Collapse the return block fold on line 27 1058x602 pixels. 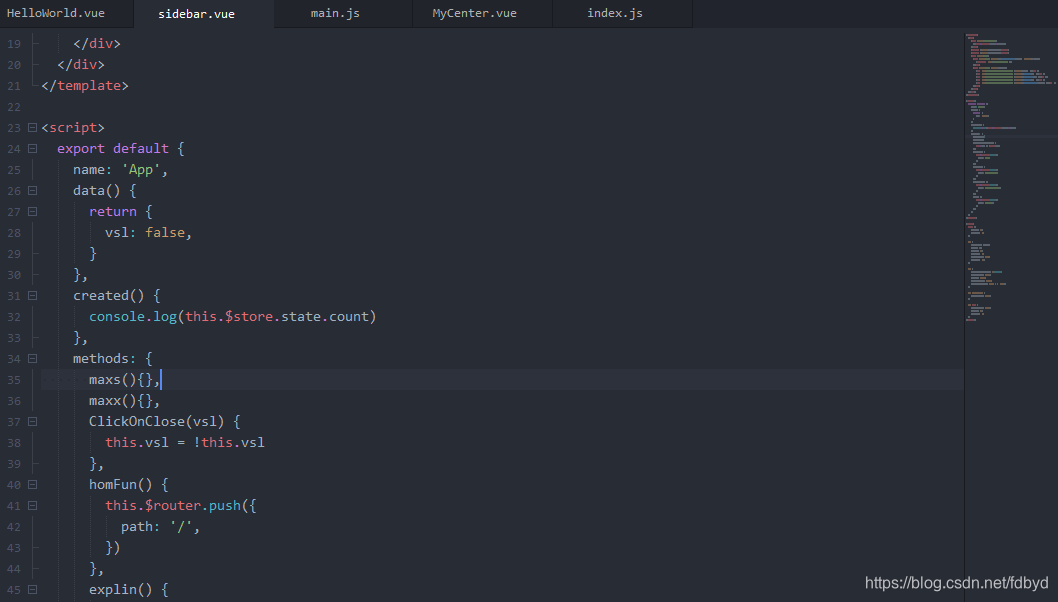[x=32, y=212]
